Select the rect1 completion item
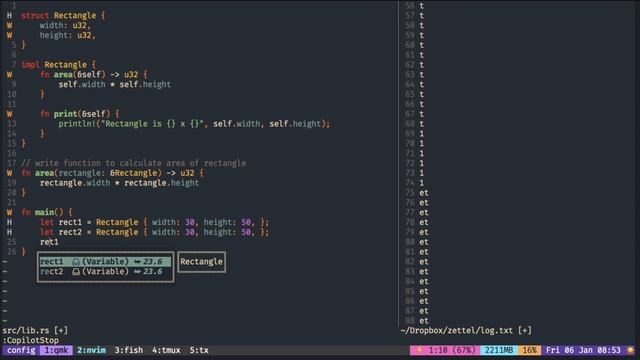Image resolution: width=640 pixels, height=360 pixels. click(105, 262)
